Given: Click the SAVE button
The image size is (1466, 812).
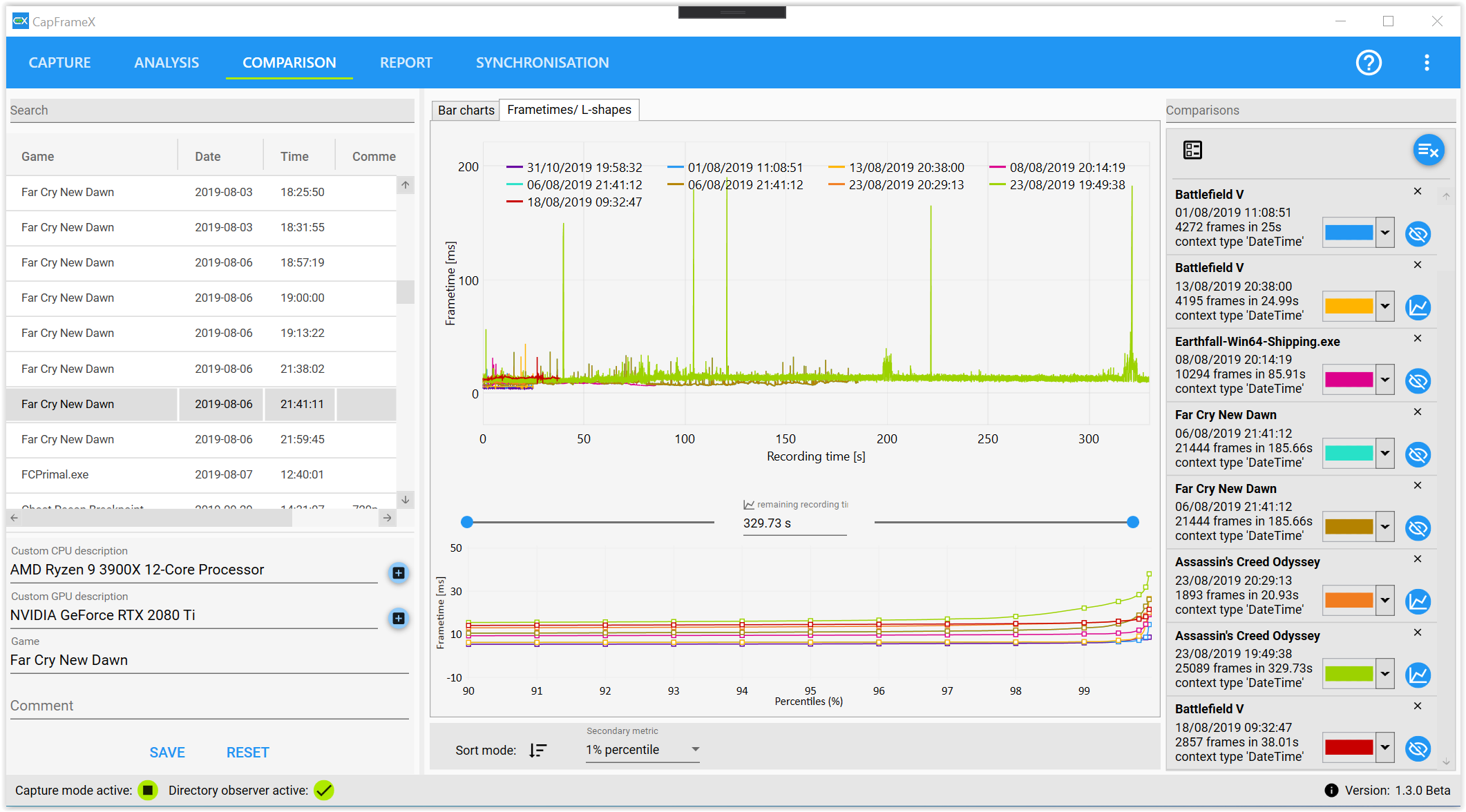Looking at the screenshot, I should (167, 753).
